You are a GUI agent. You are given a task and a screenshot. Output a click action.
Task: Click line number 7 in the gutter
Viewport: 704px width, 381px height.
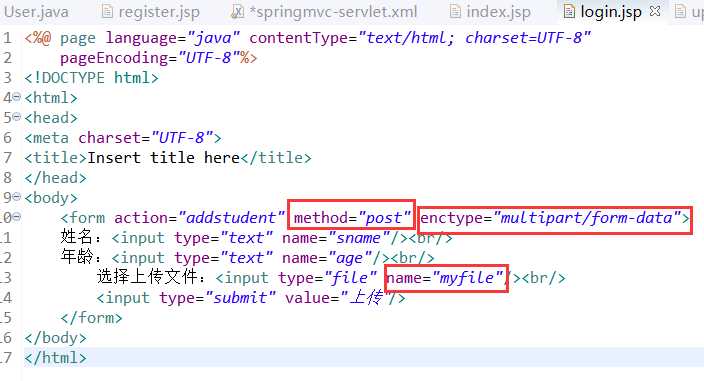tap(7, 158)
